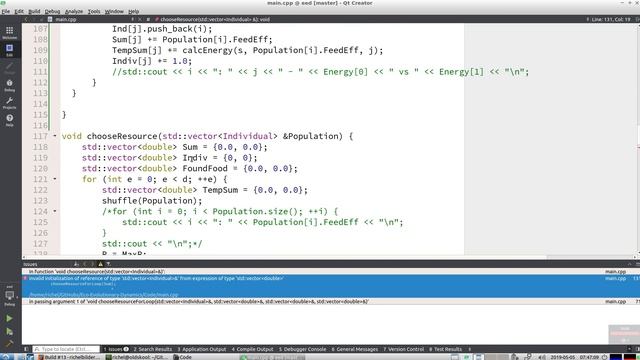Open the Welcome mode in sidebar
This screenshot has width=640, height=360.
point(9,32)
